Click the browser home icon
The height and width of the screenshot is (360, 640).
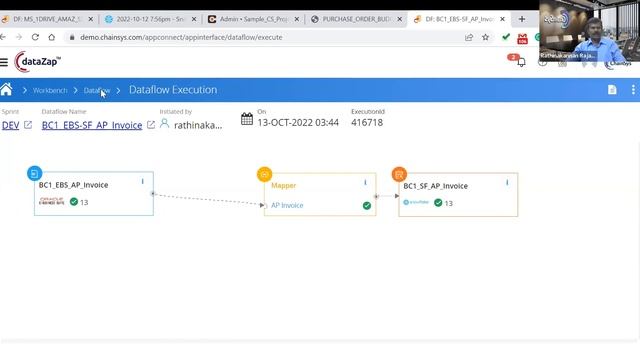point(51,37)
